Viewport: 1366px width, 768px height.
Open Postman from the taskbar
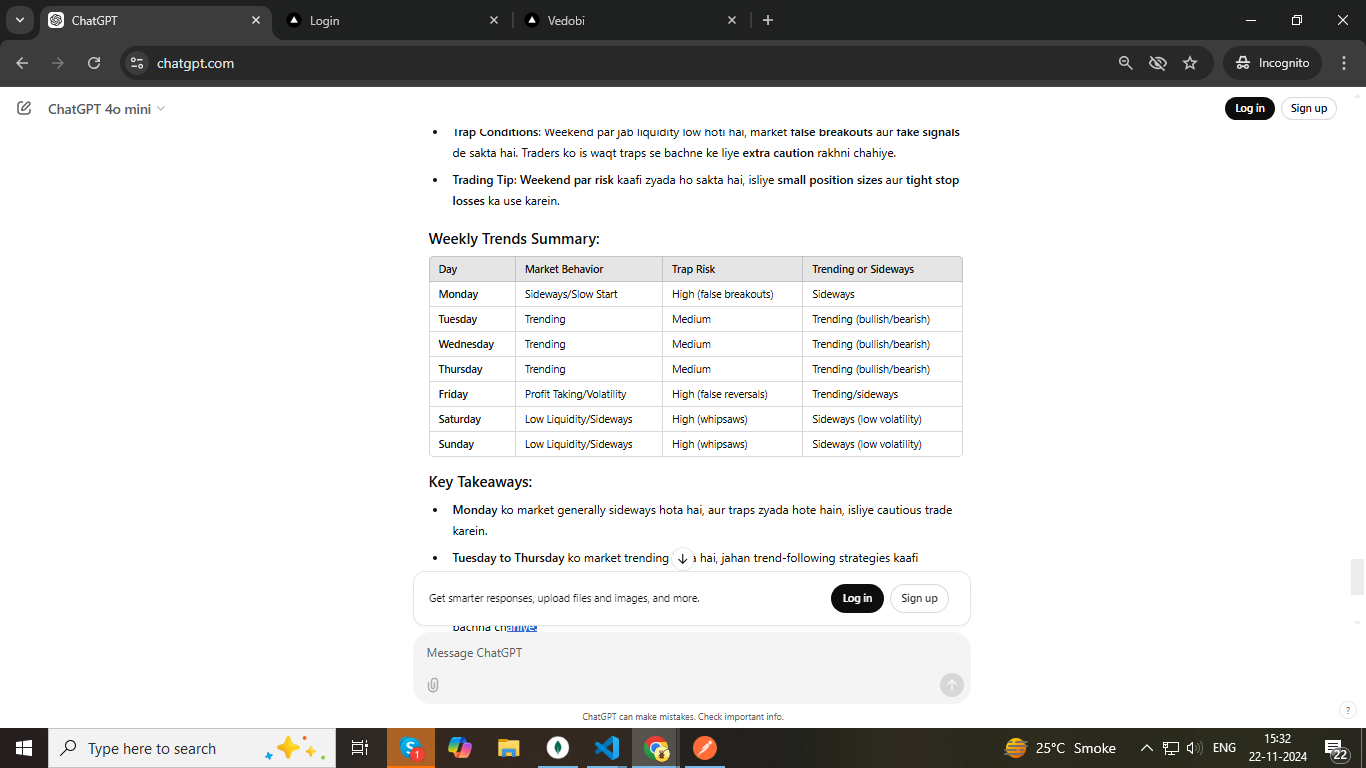[x=705, y=748]
